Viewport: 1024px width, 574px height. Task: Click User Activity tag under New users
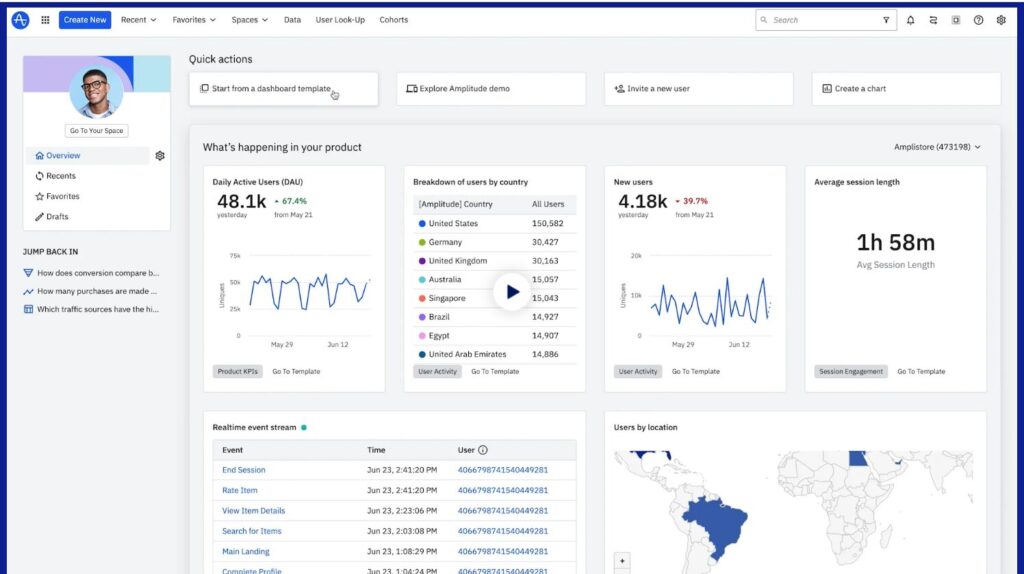click(638, 372)
